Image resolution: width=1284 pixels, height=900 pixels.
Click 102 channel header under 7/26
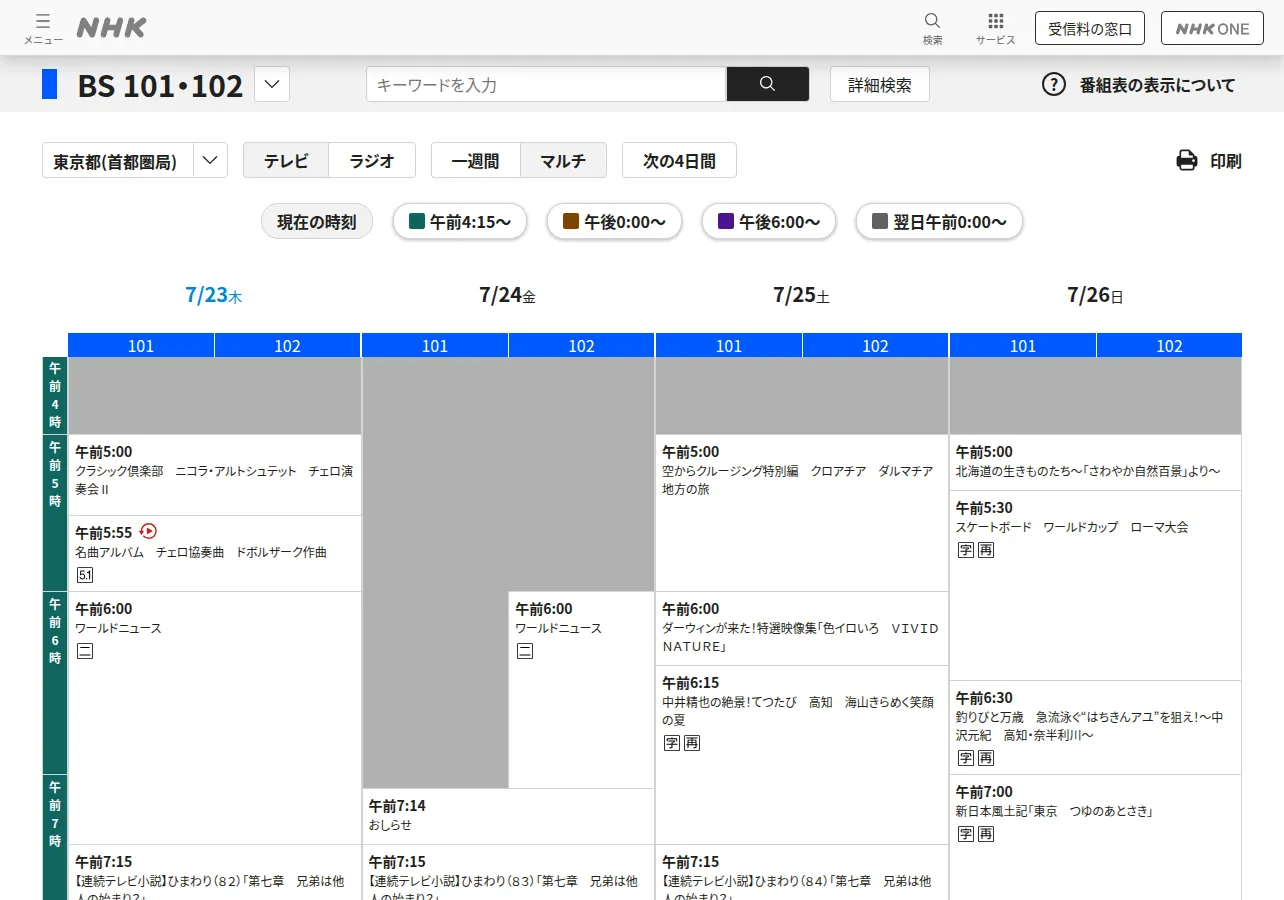pos(1169,345)
